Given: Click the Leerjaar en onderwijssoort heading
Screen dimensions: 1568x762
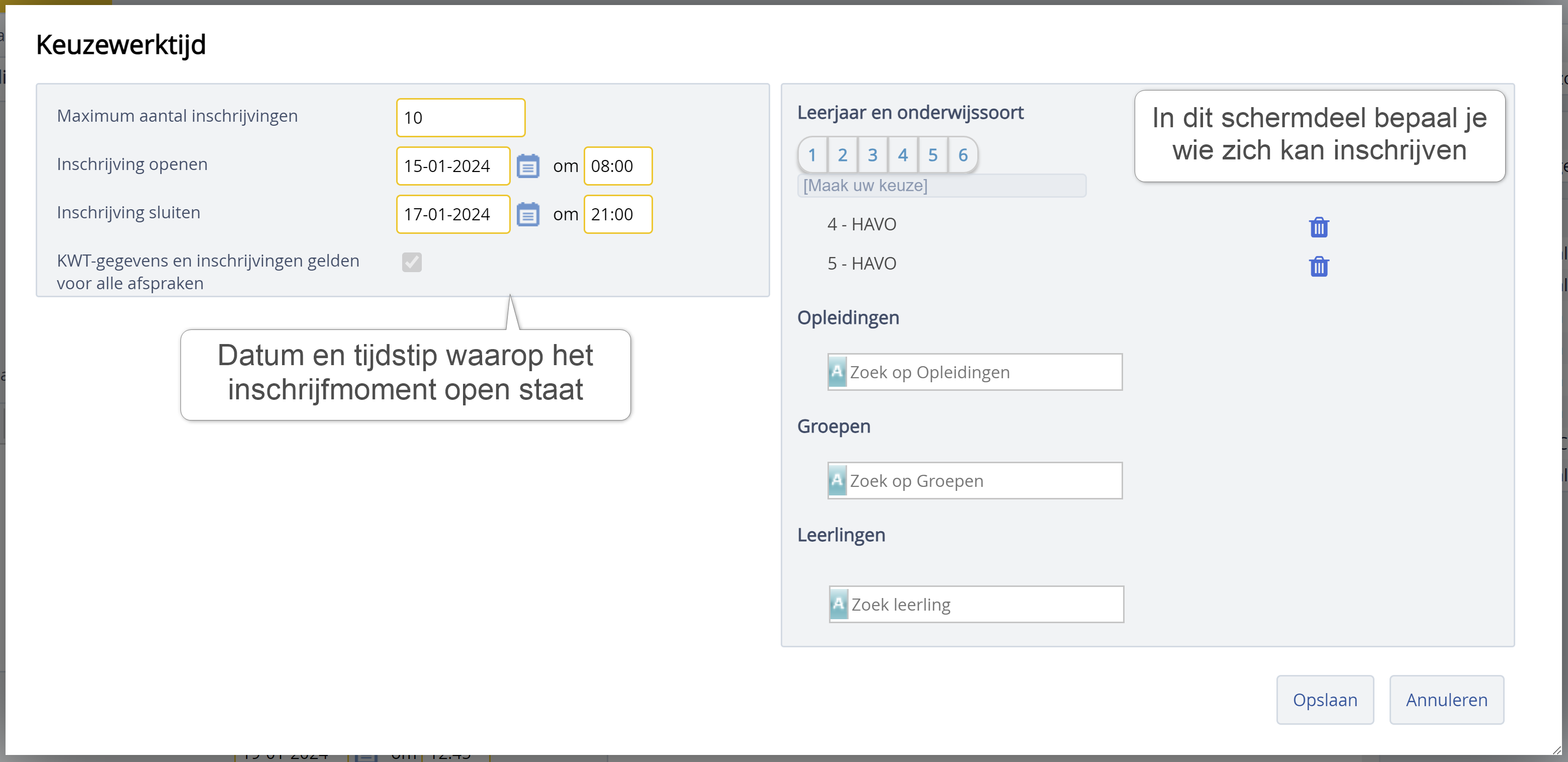Looking at the screenshot, I should [910, 113].
